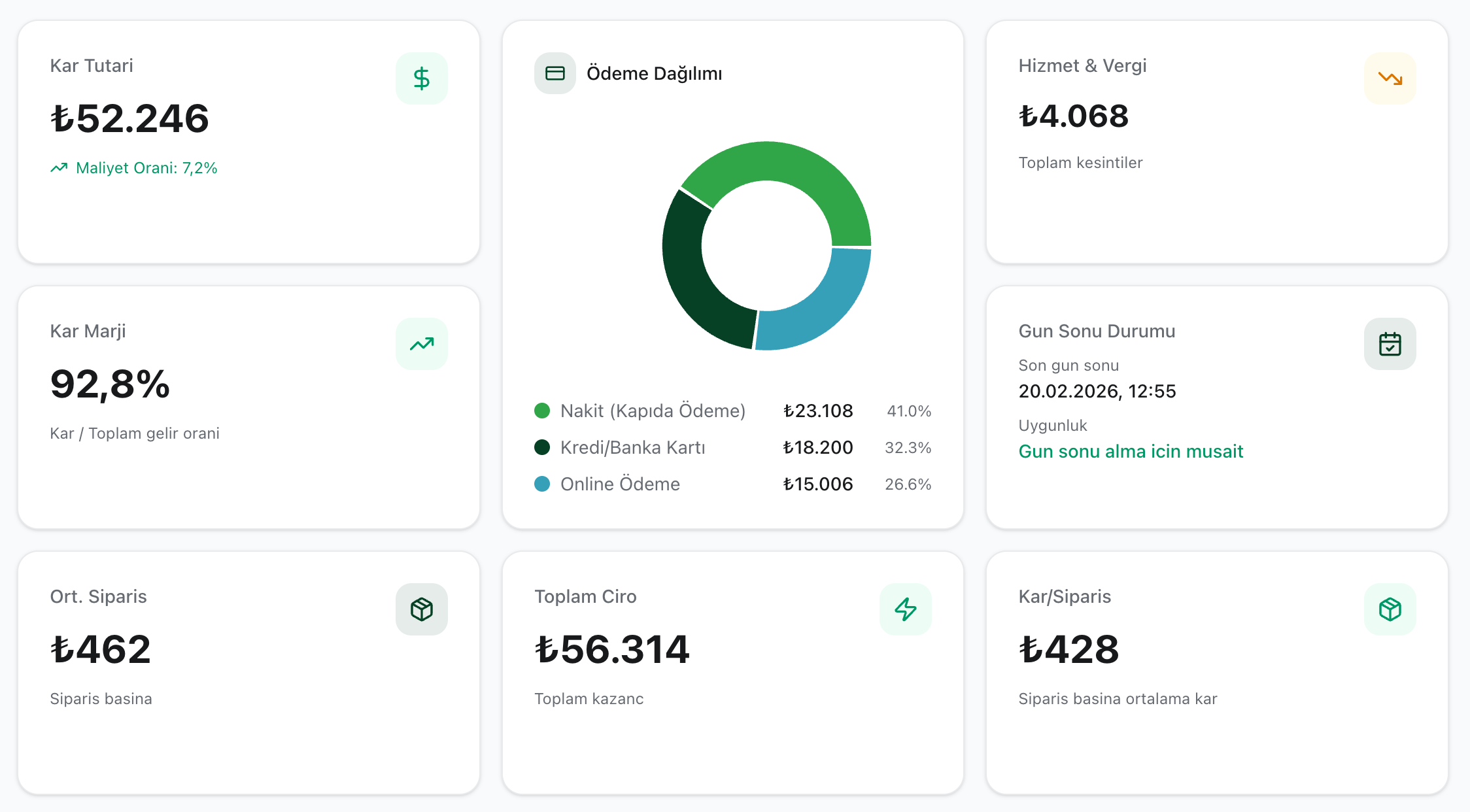Click the lightning bolt icon on Toplam Ciro

click(905, 609)
